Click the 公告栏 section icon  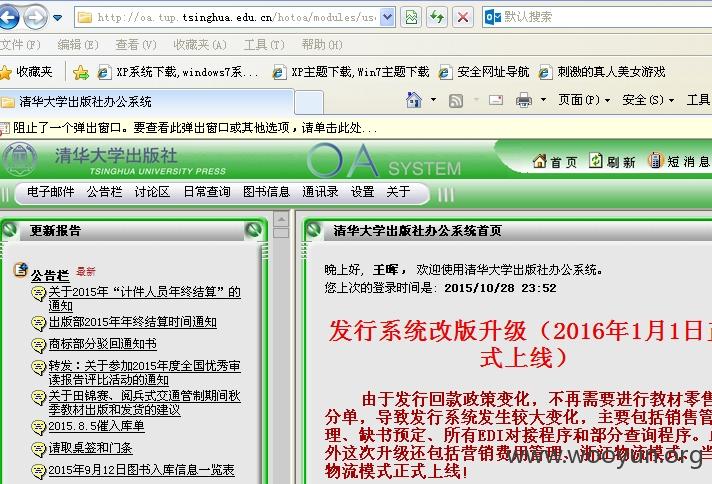[x=20, y=270]
